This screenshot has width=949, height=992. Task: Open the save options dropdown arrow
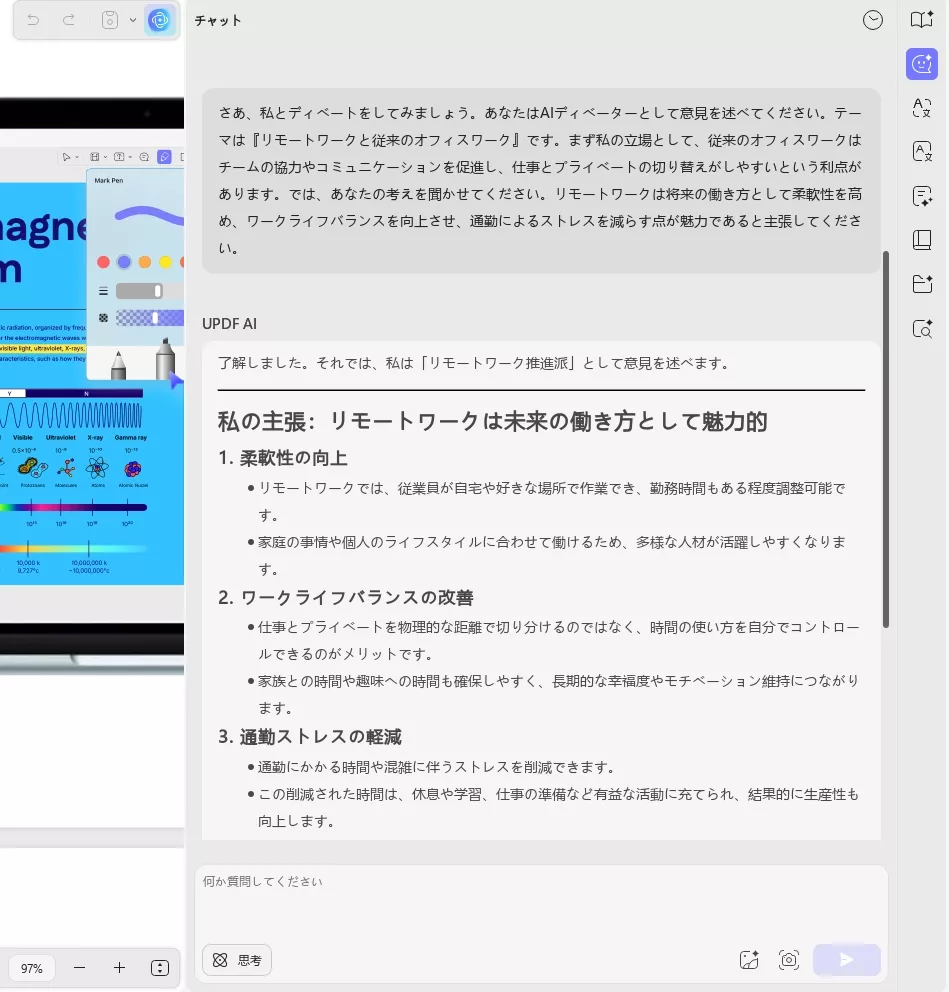(133, 20)
